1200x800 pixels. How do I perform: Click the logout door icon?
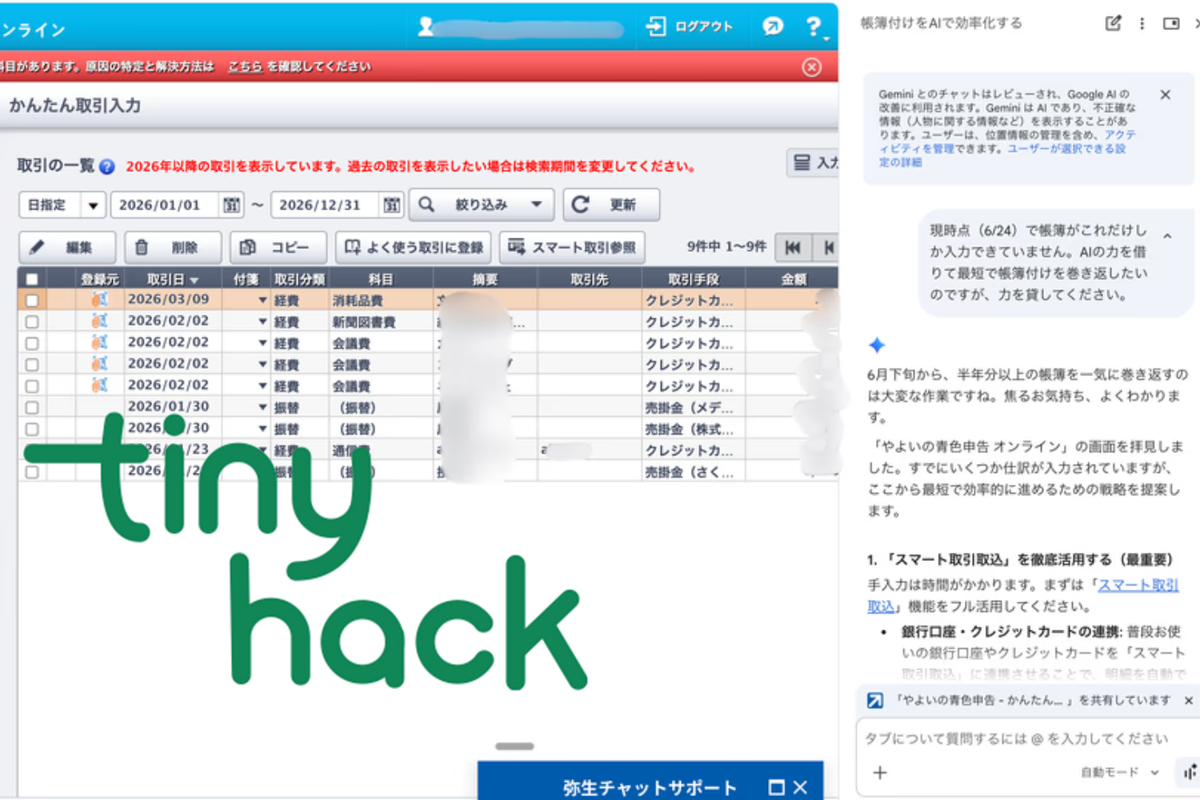656,26
